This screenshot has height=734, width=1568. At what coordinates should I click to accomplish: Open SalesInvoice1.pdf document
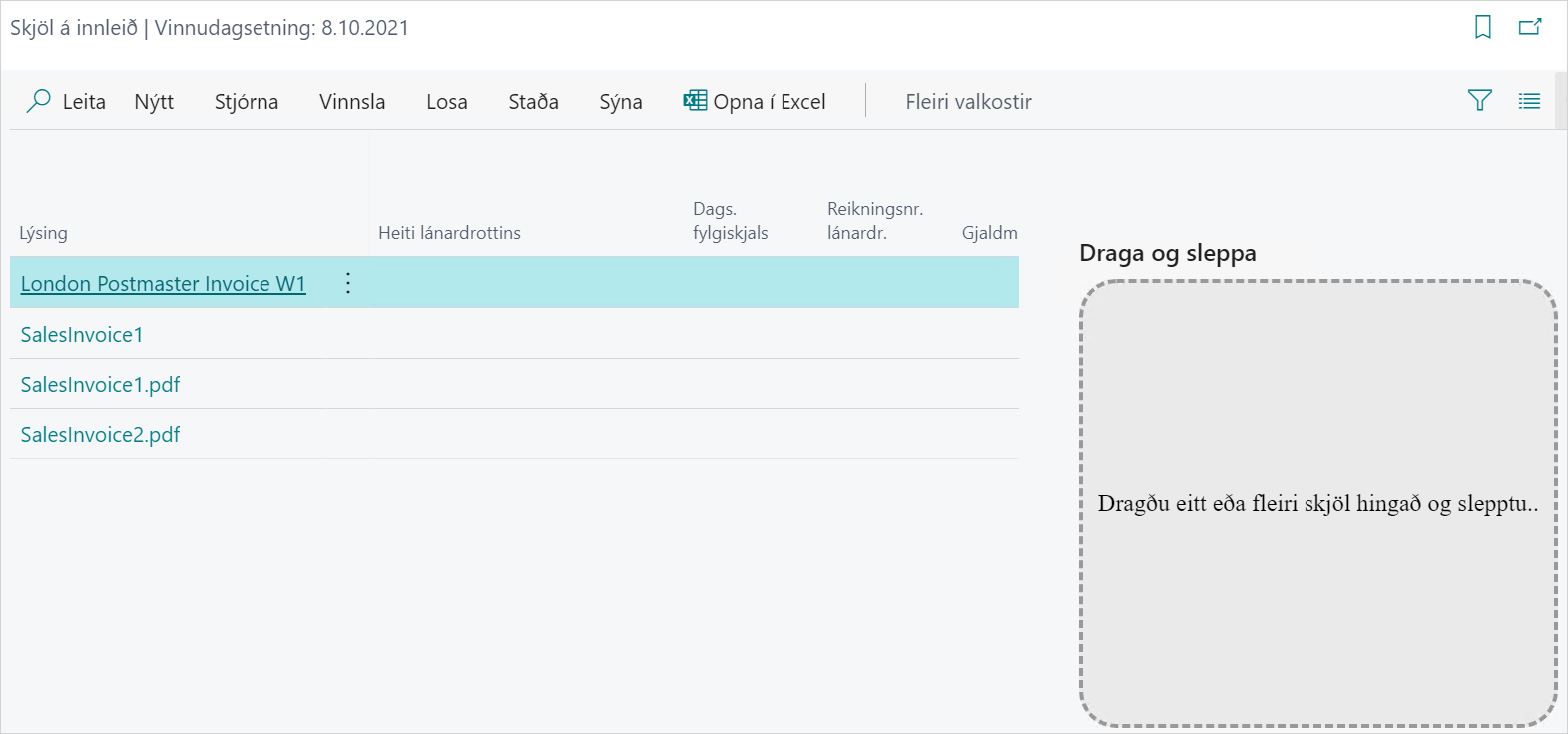100,385
